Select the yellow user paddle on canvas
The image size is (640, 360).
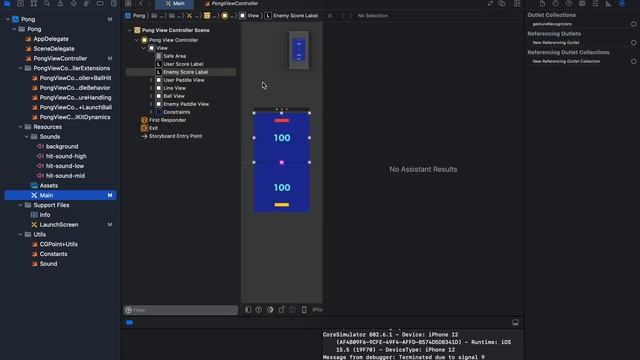(x=282, y=204)
